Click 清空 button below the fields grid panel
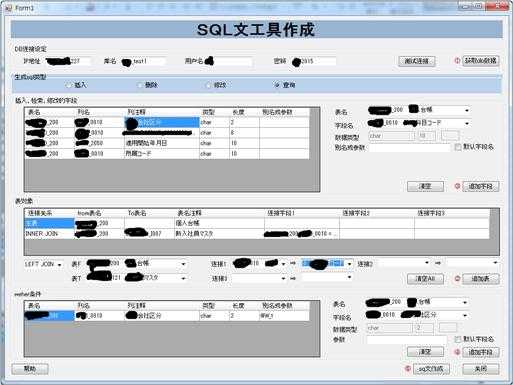The image size is (513, 385). (425, 186)
